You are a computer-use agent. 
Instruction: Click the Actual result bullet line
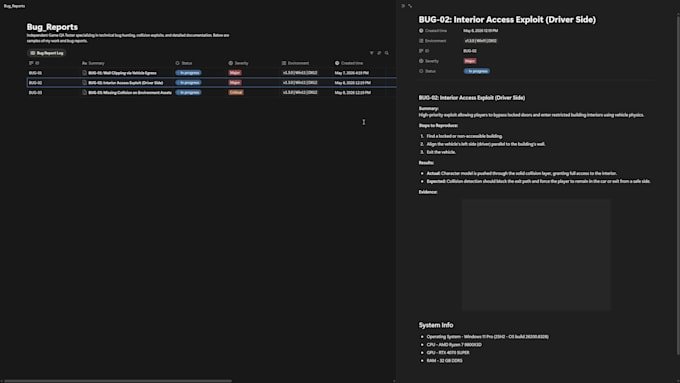tap(522, 173)
